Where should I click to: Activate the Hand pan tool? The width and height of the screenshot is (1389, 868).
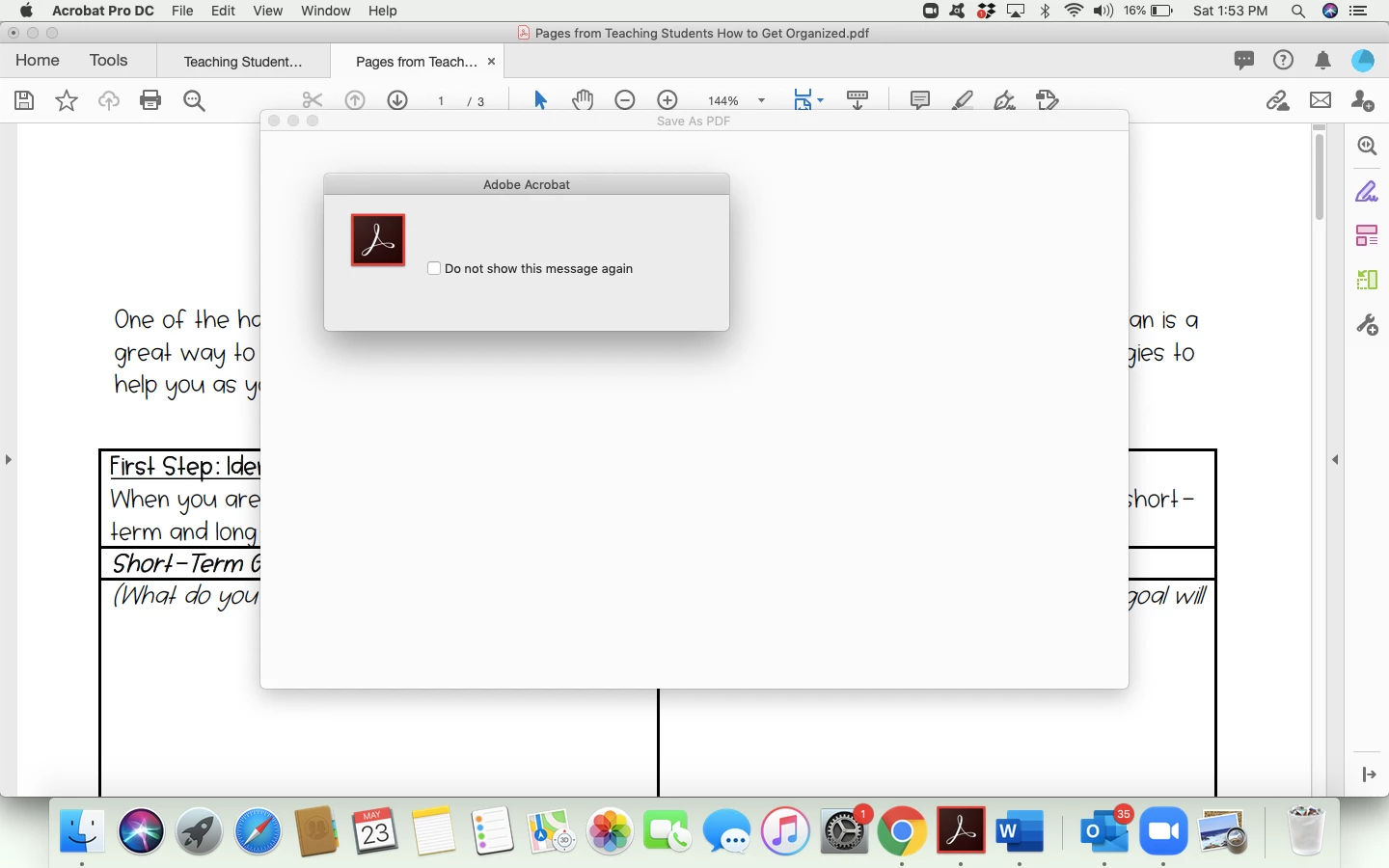[x=583, y=100]
